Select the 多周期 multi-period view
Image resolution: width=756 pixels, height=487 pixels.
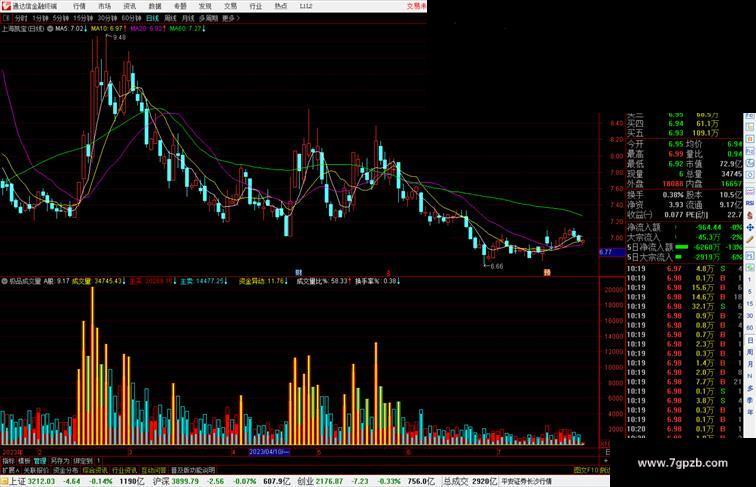(208, 18)
